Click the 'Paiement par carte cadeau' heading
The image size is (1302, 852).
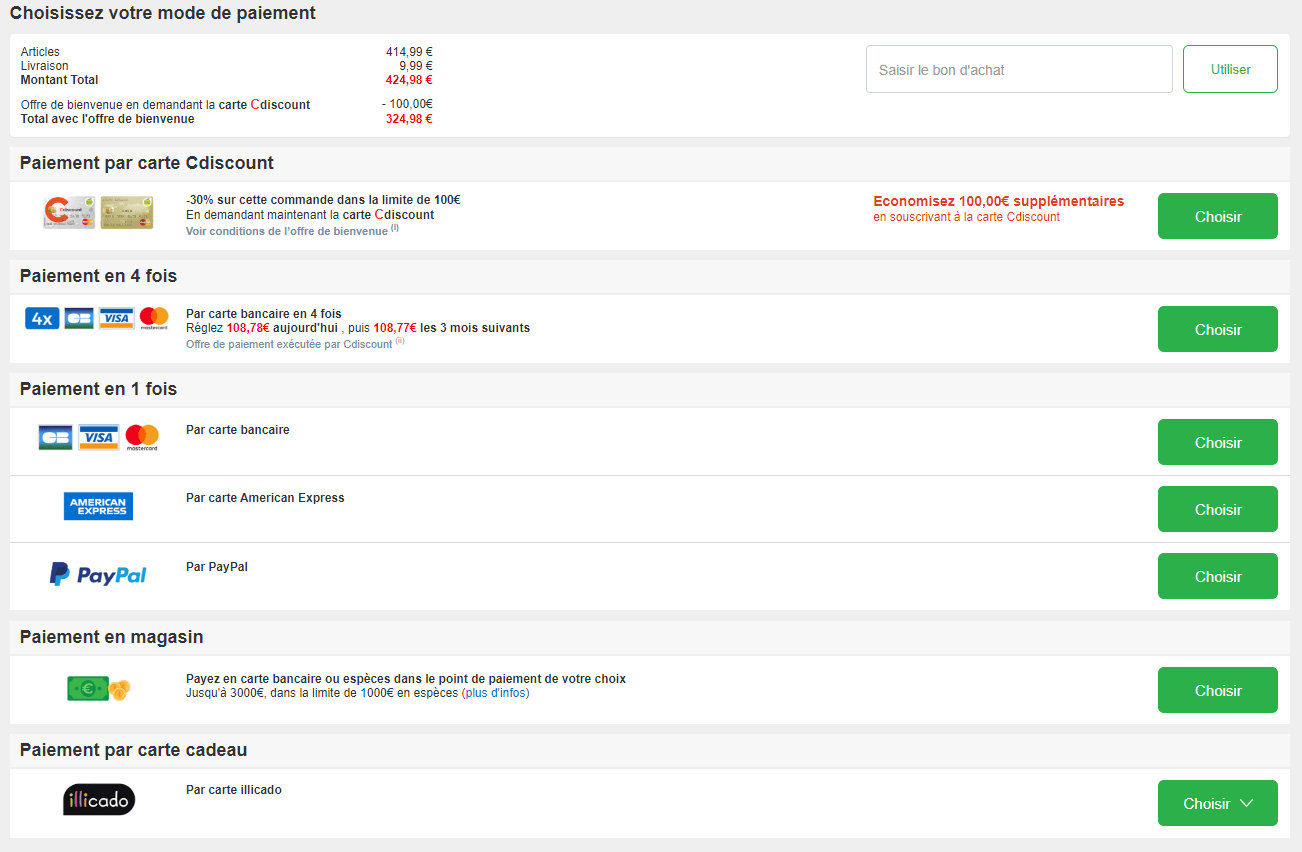tap(133, 750)
